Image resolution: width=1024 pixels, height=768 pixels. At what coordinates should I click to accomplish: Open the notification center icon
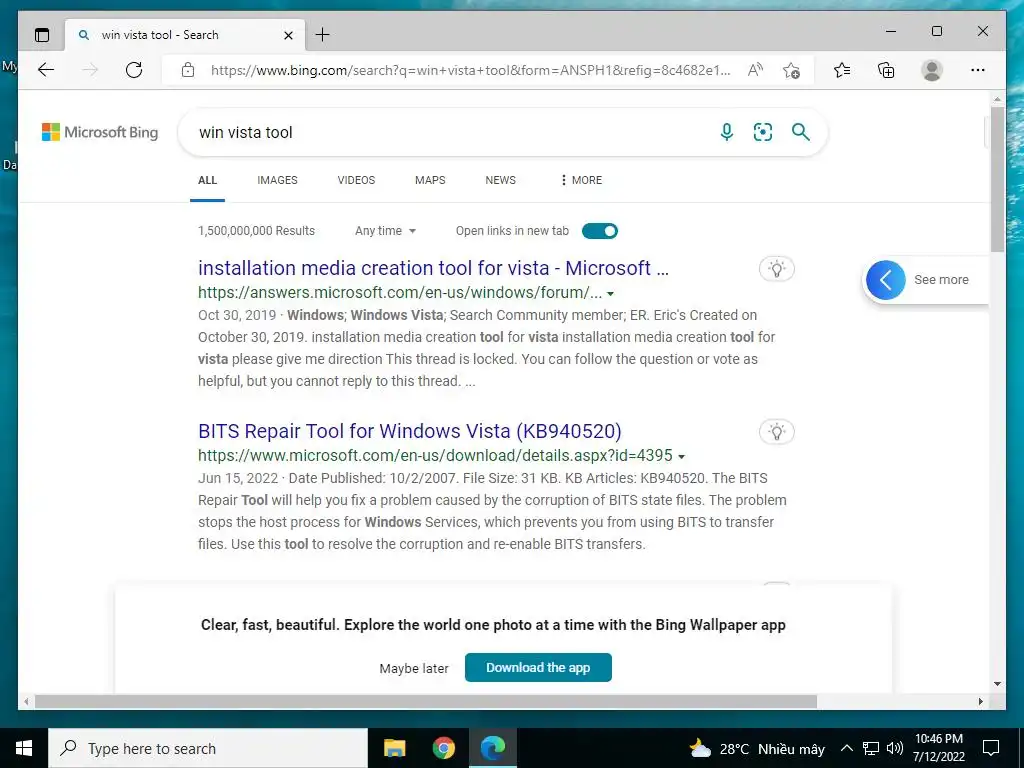[991, 748]
